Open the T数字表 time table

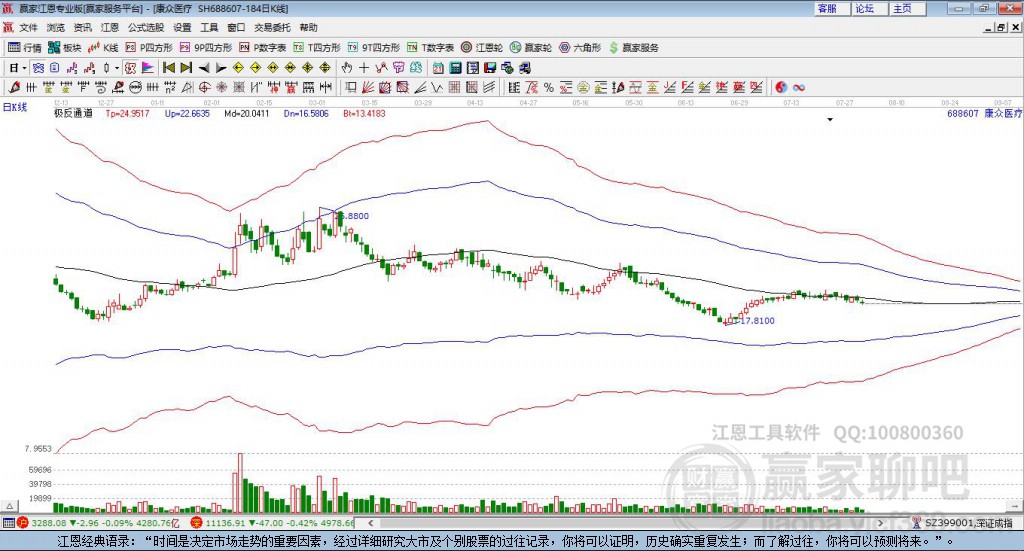430,48
